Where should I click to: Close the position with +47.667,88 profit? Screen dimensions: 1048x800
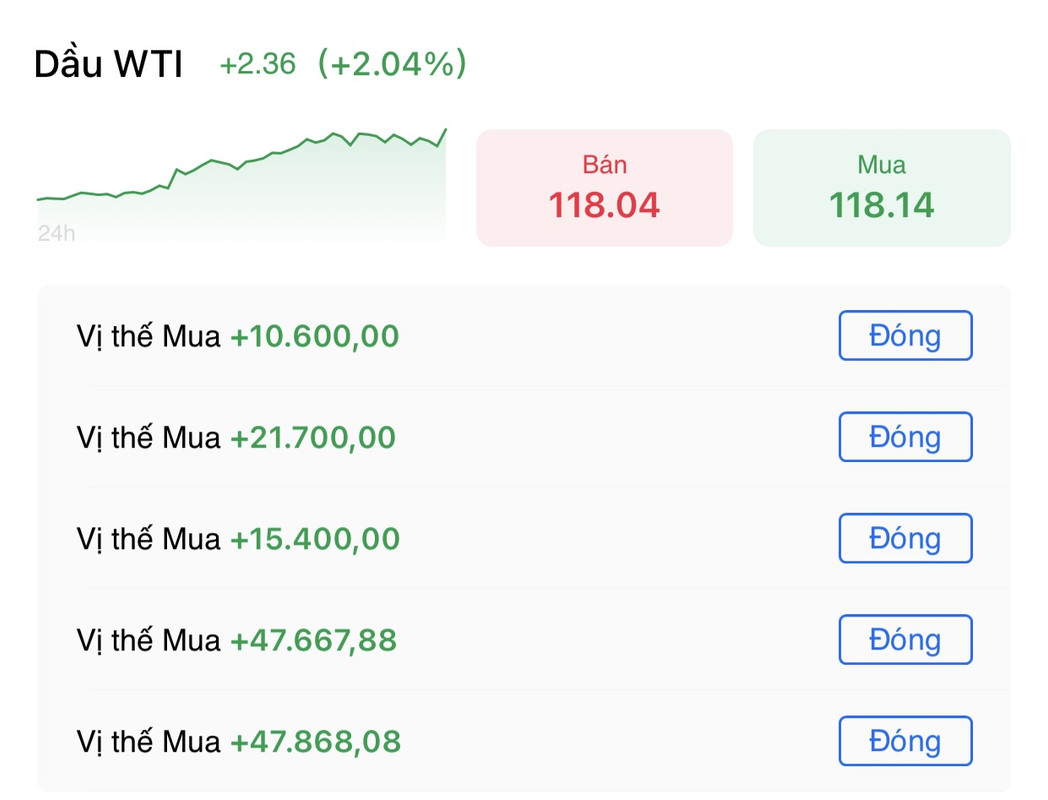[905, 640]
